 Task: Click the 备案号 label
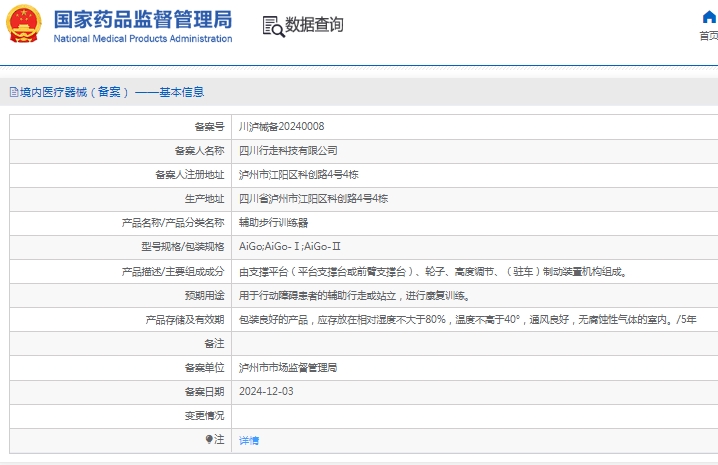[x=209, y=126]
